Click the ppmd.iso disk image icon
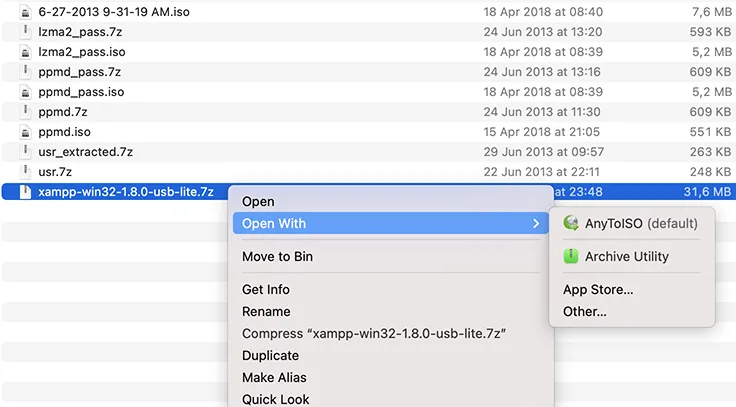The height and width of the screenshot is (407, 736). 25,132
